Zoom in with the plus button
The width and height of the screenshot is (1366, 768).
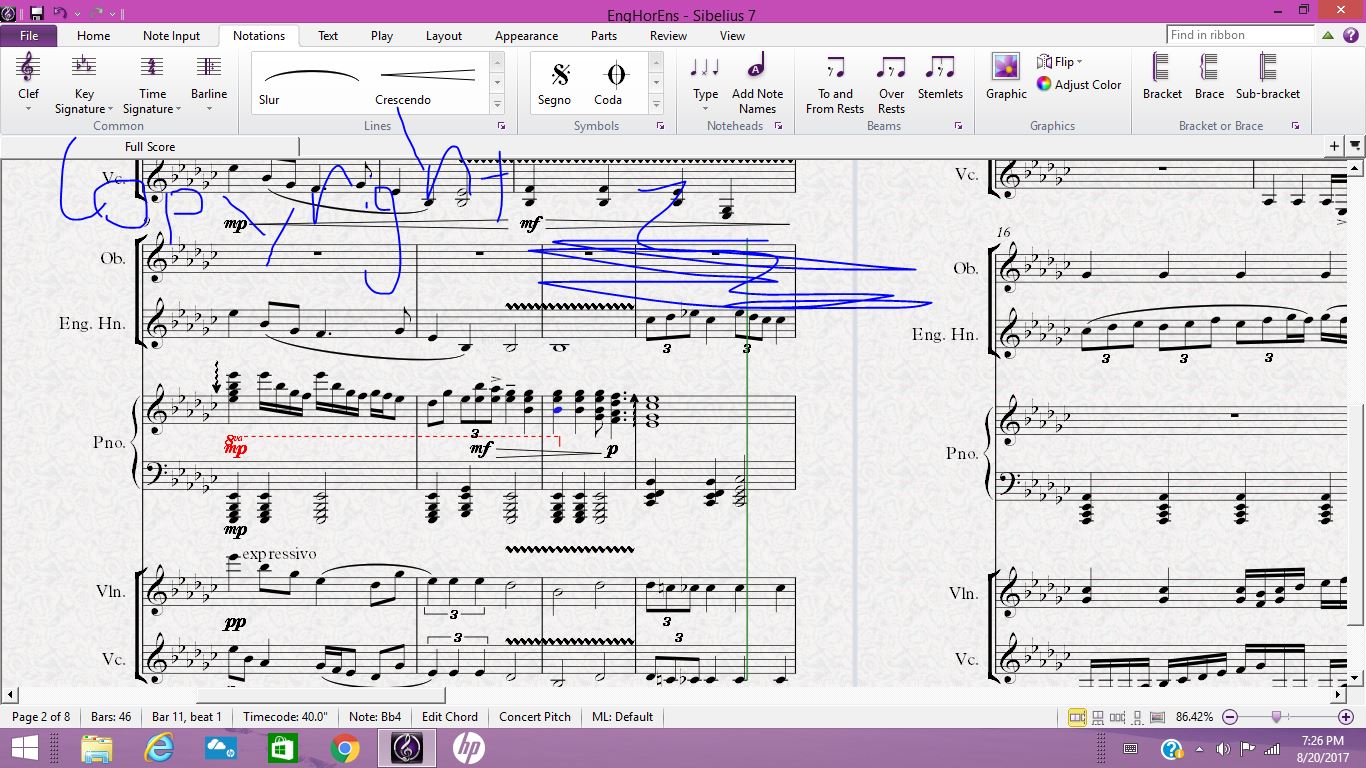[x=1346, y=717]
